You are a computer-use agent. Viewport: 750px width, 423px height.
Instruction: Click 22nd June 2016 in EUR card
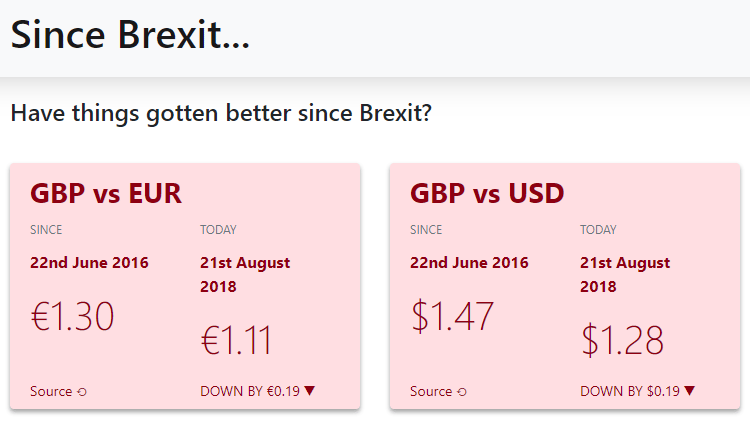[x=89, y=263]
